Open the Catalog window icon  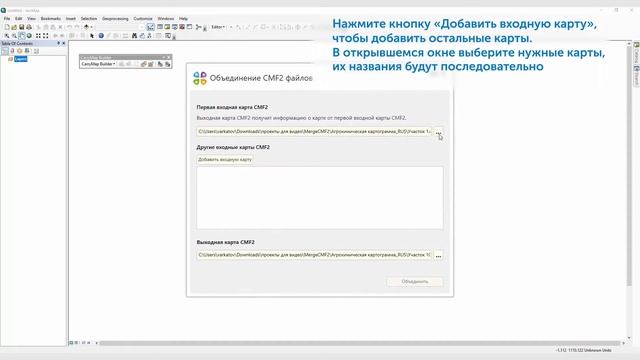coord(167,27)
